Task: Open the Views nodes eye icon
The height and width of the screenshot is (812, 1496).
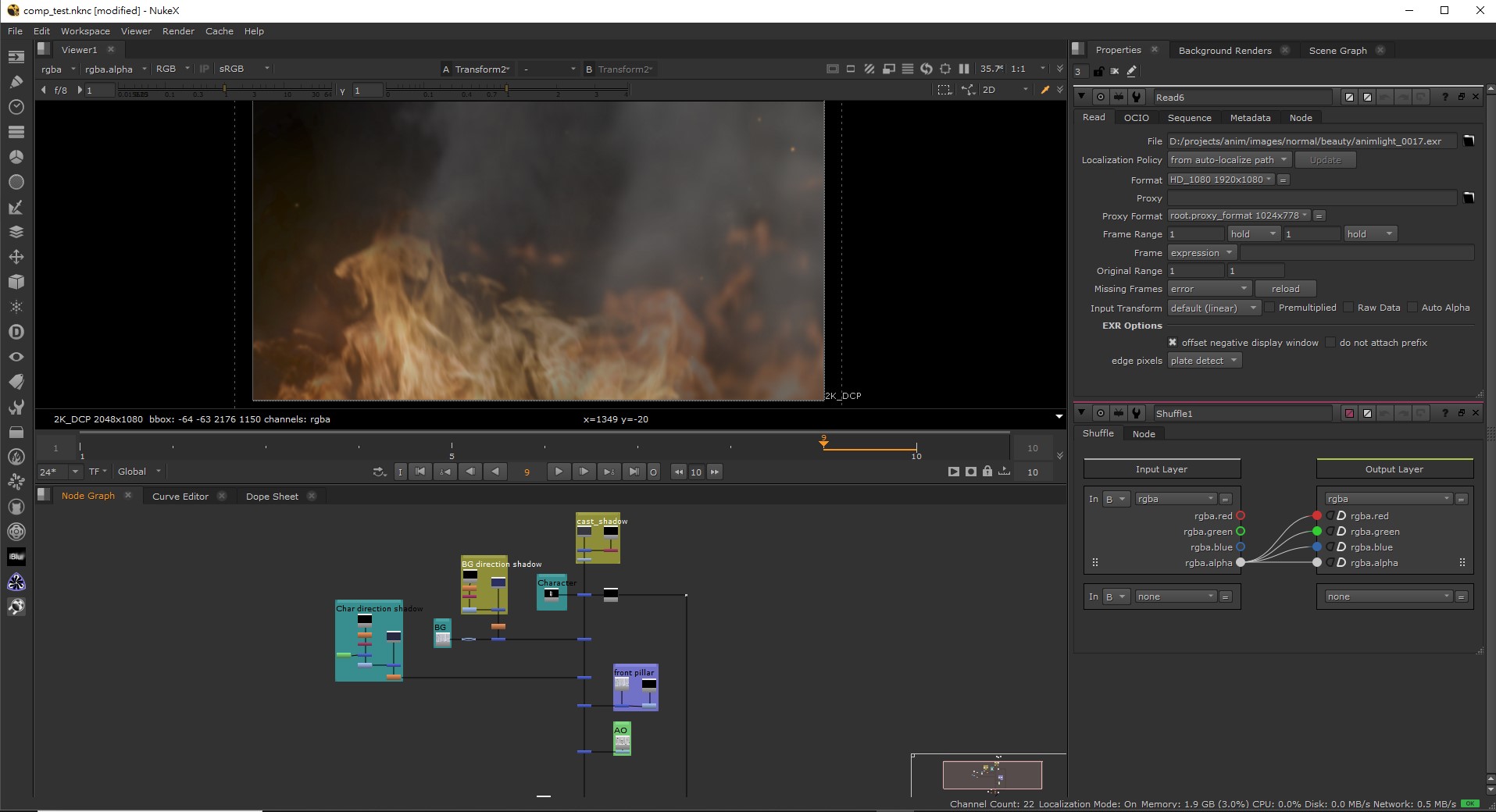Action: [x=16, y=357]
